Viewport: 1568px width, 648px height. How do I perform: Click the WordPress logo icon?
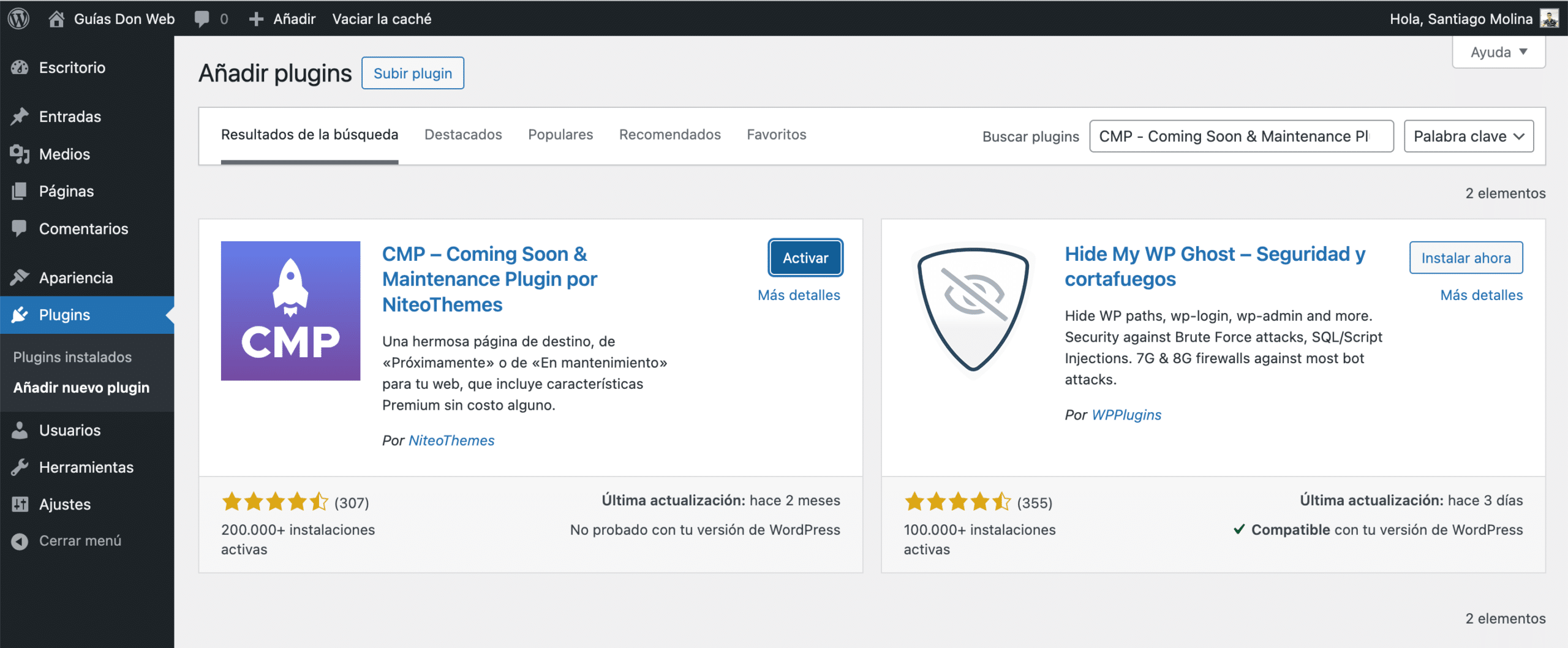tap(18, 18)
